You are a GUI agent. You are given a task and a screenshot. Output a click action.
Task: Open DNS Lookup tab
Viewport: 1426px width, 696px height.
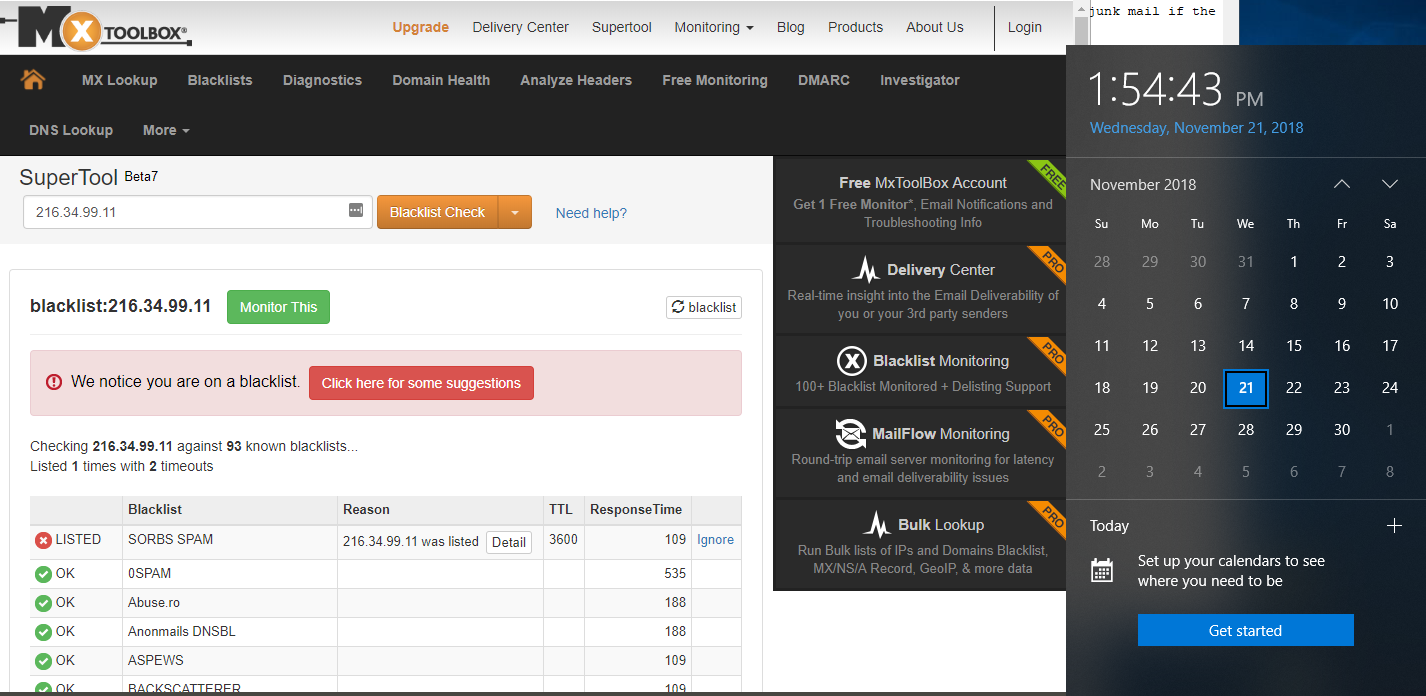click(x=72, y=130)
